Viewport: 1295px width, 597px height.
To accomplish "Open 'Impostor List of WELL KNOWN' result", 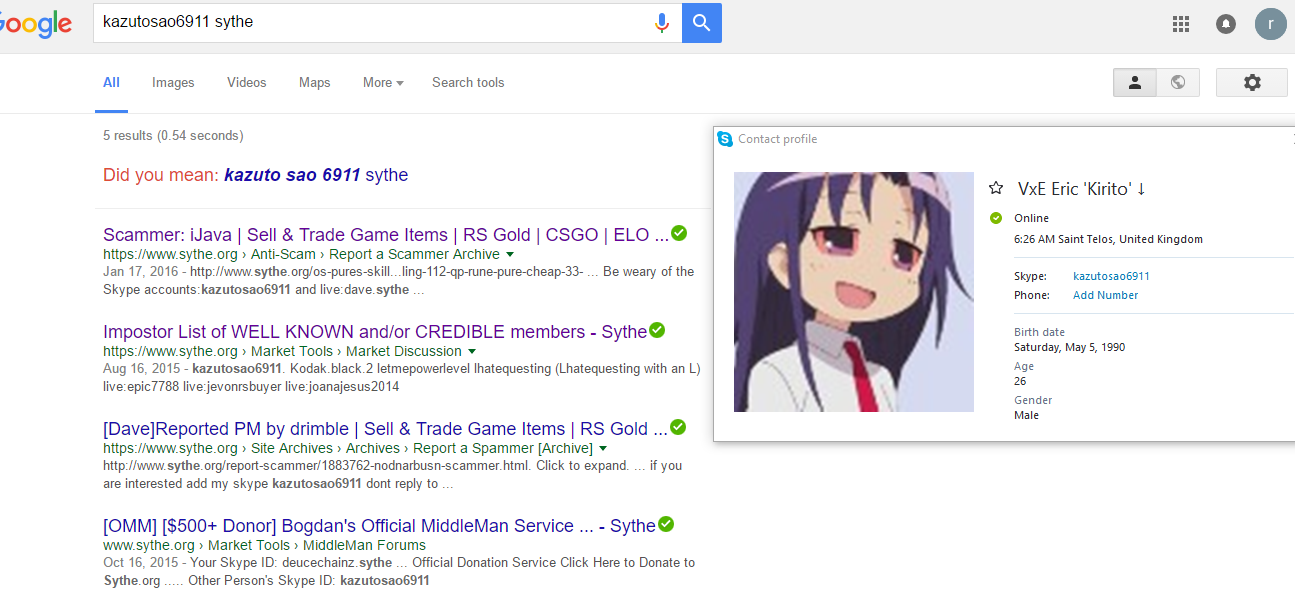I will click(x=375, y=332).
